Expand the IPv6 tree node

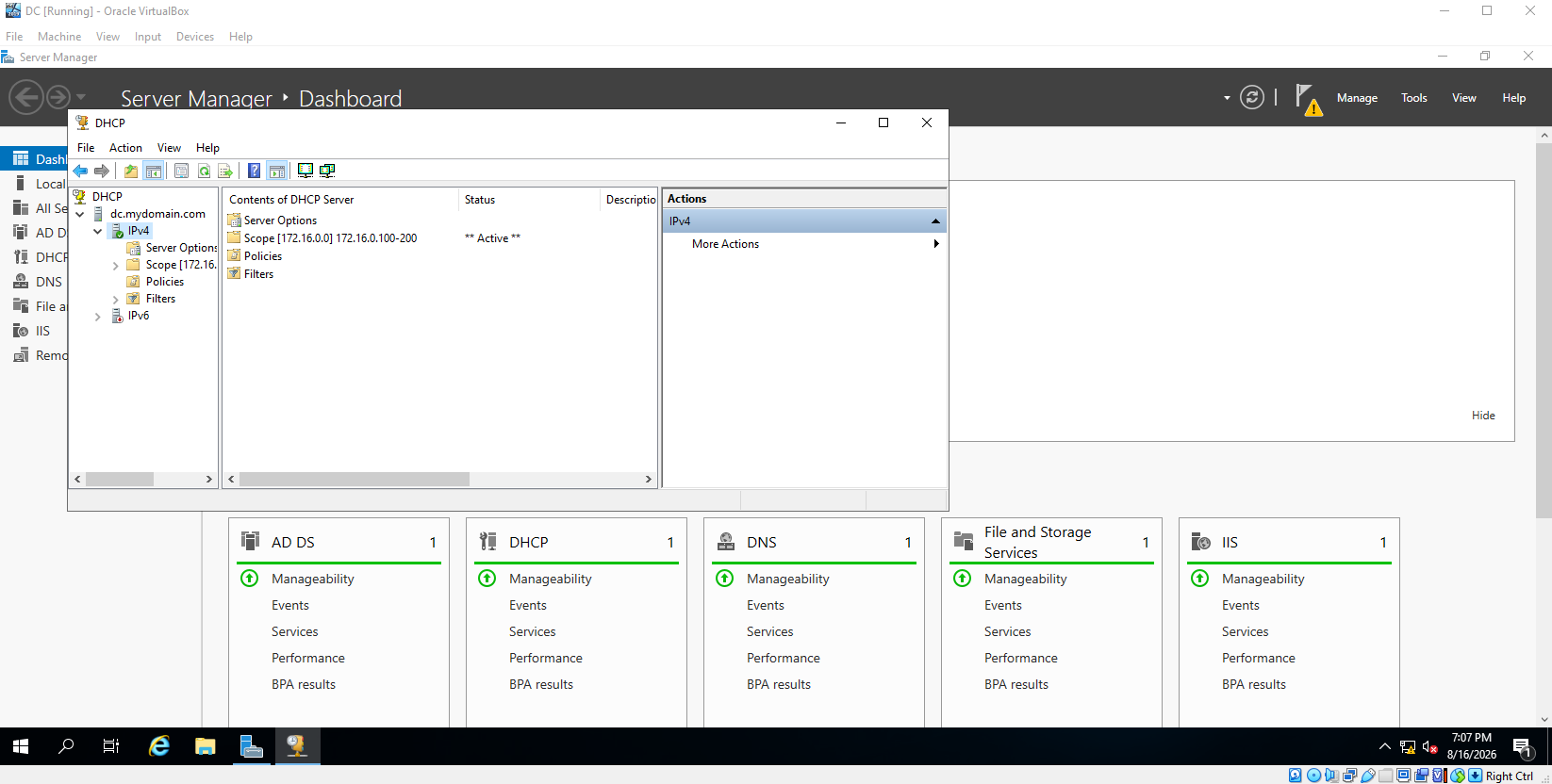[x=98, y=317]
